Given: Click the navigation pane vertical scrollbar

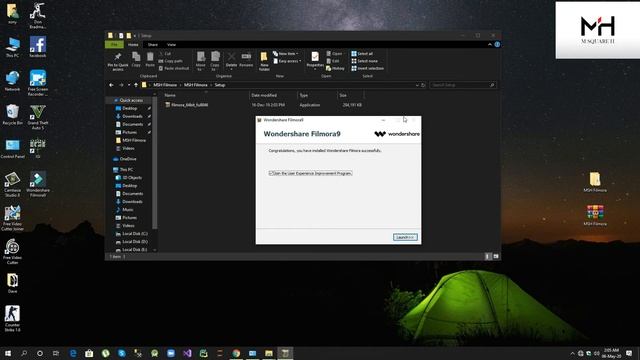Looking at the screenshot, I should [155, 163].
